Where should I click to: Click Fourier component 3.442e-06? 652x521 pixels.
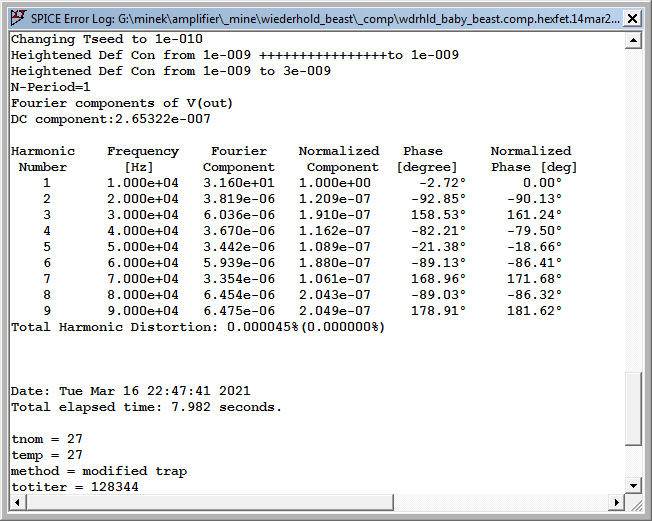(x=239, y=247)
